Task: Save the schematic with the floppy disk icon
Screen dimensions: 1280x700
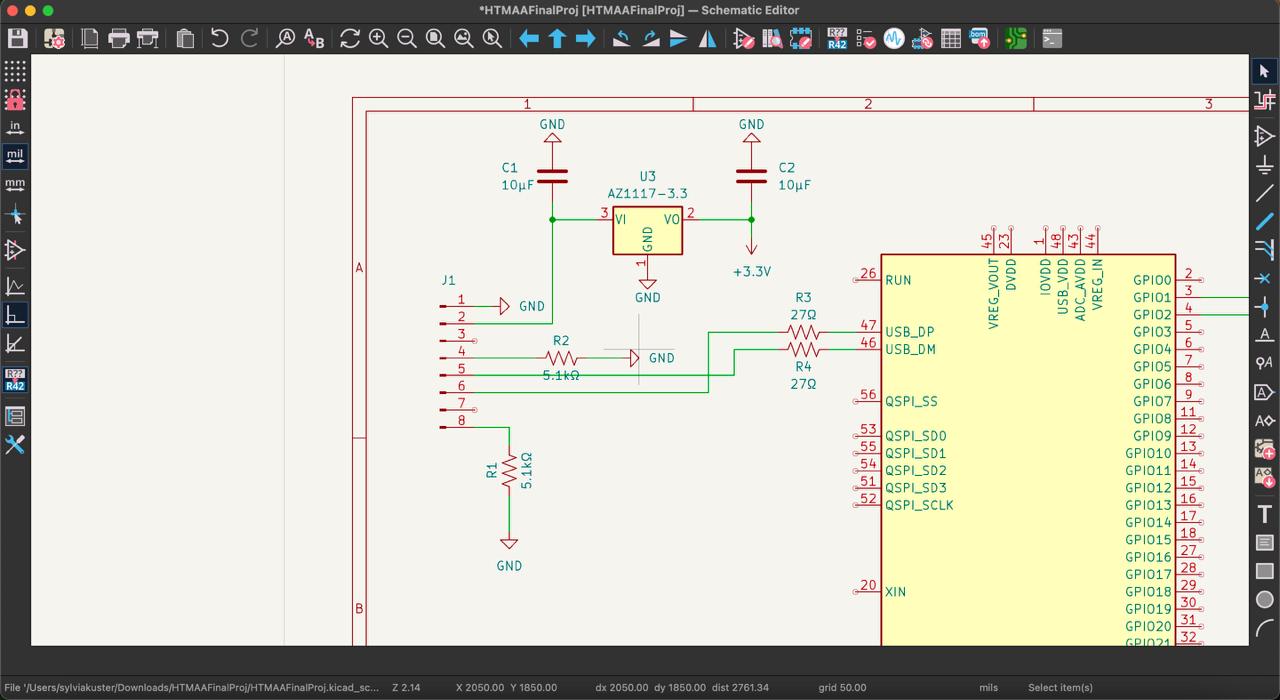Action: 17,39
